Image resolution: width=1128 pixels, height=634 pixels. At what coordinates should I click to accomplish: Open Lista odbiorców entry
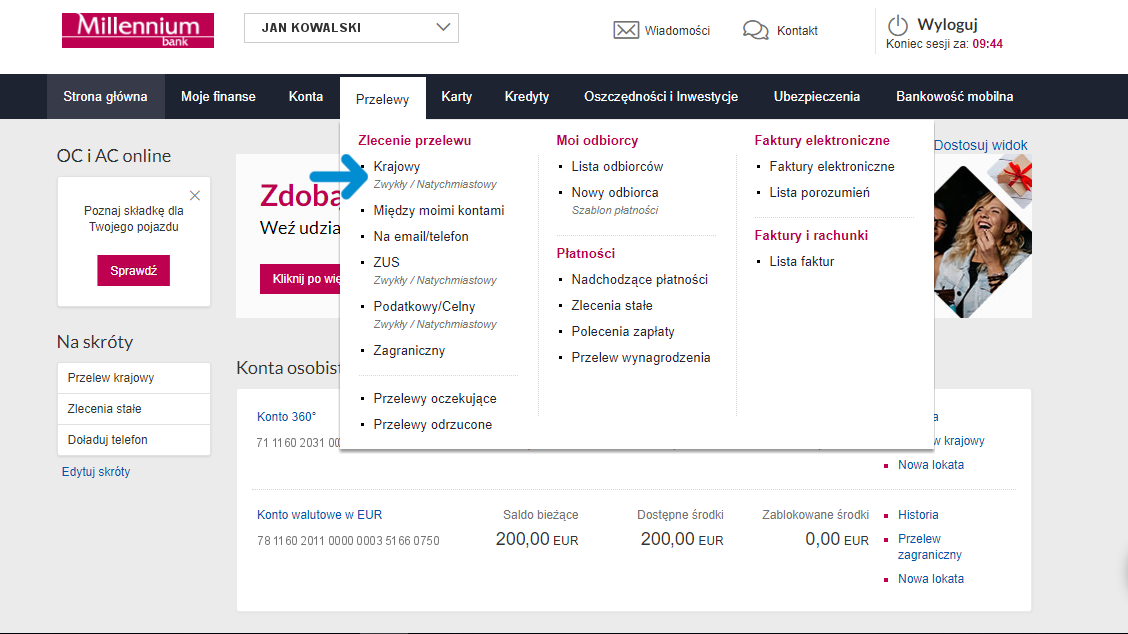(x=617, y=166)
